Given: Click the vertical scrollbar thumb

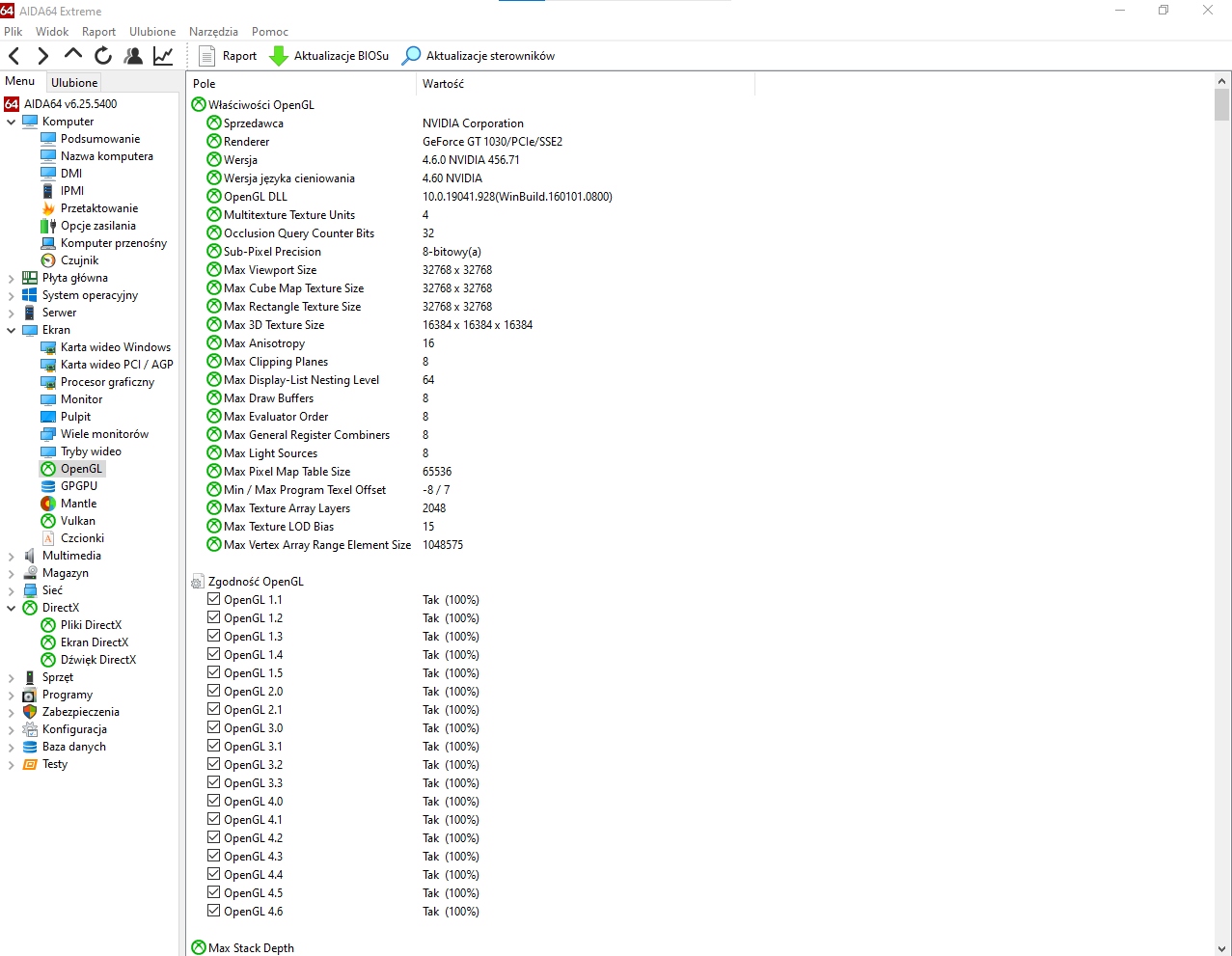Looking at the screenshot, I should [x=1222, y=105].
